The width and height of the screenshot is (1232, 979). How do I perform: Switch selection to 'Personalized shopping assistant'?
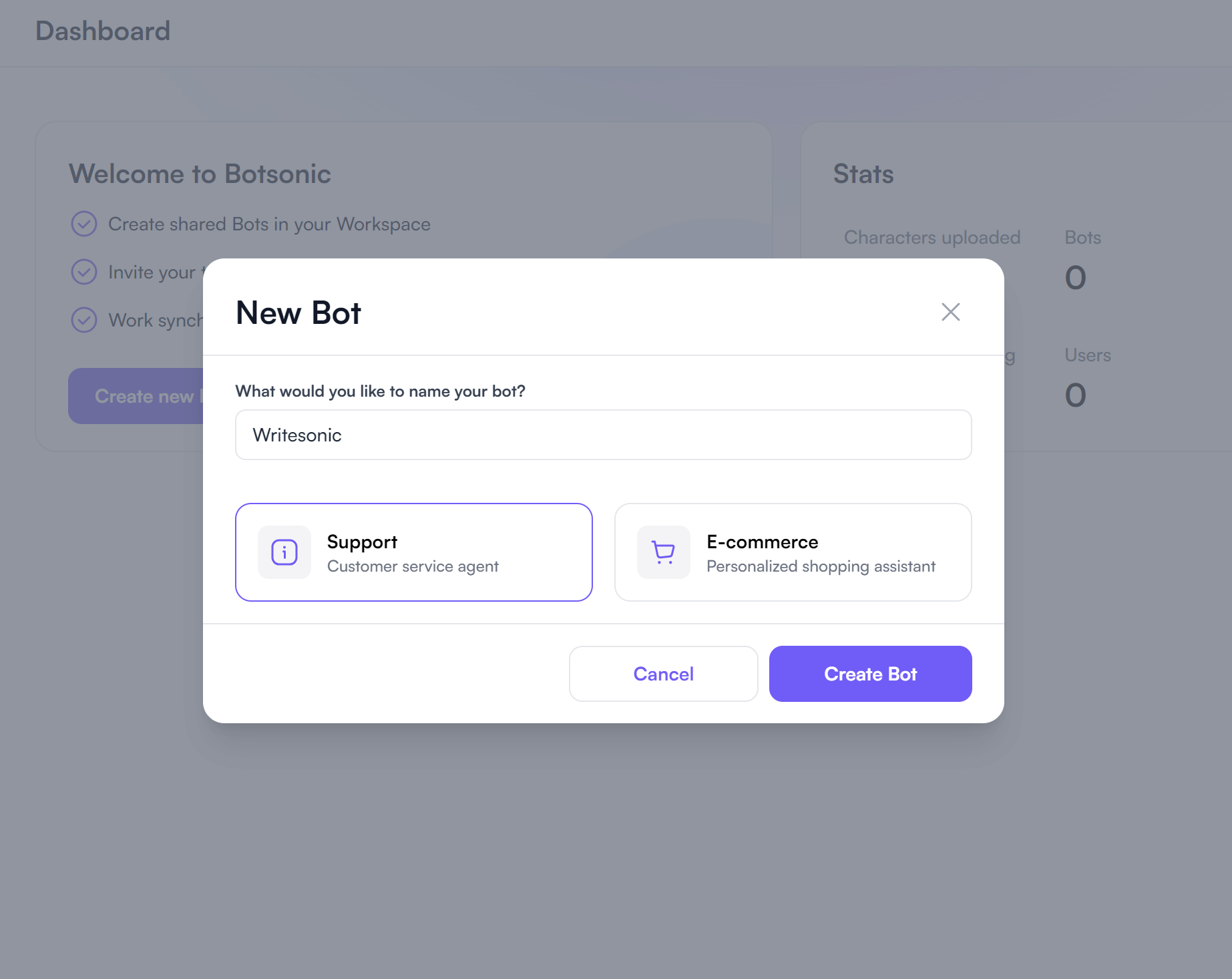click(x=820, y=566)
